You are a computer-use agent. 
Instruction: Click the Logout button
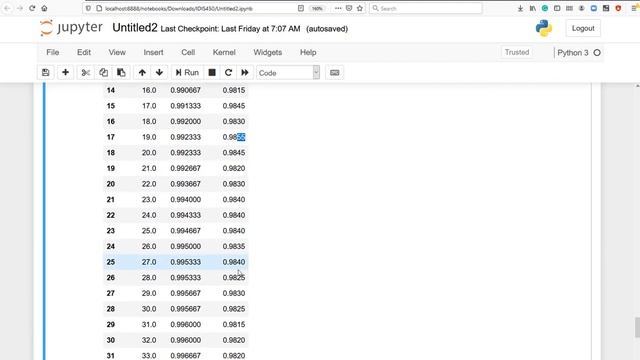pyautogui.click(x=583, y=28)
